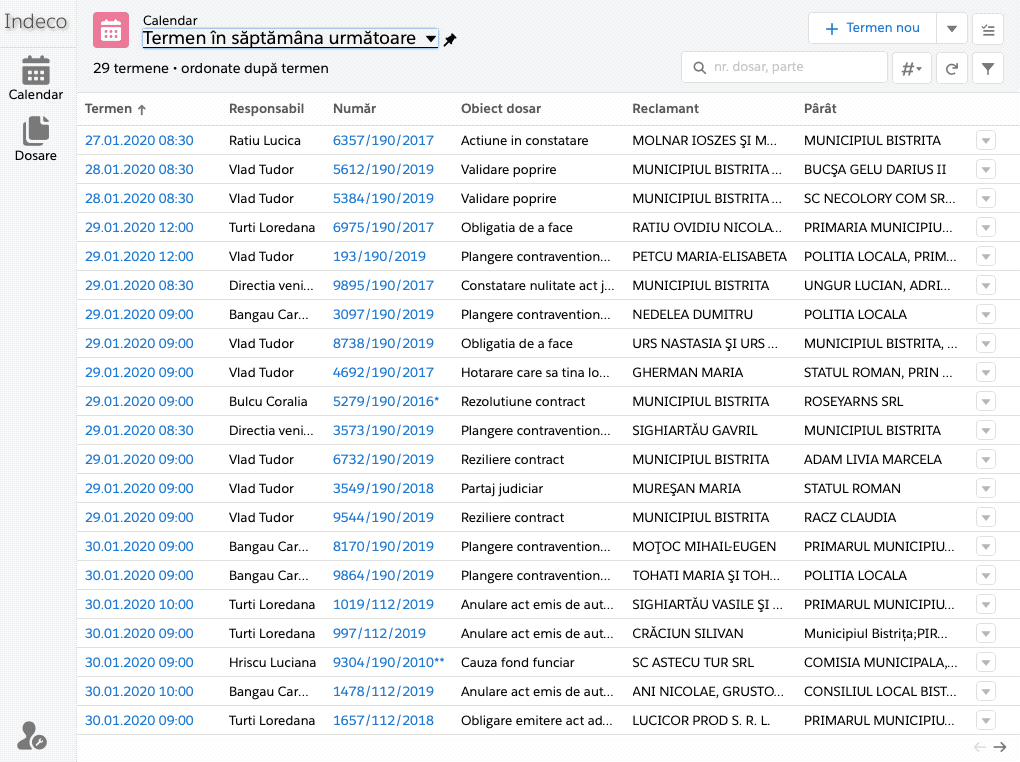Image resolution: width=1020 pixels, height=762 pixels.
Task: Open termen 27.01.2020 08:30 link
Action: pyautogui.click(x=139, y=141)
